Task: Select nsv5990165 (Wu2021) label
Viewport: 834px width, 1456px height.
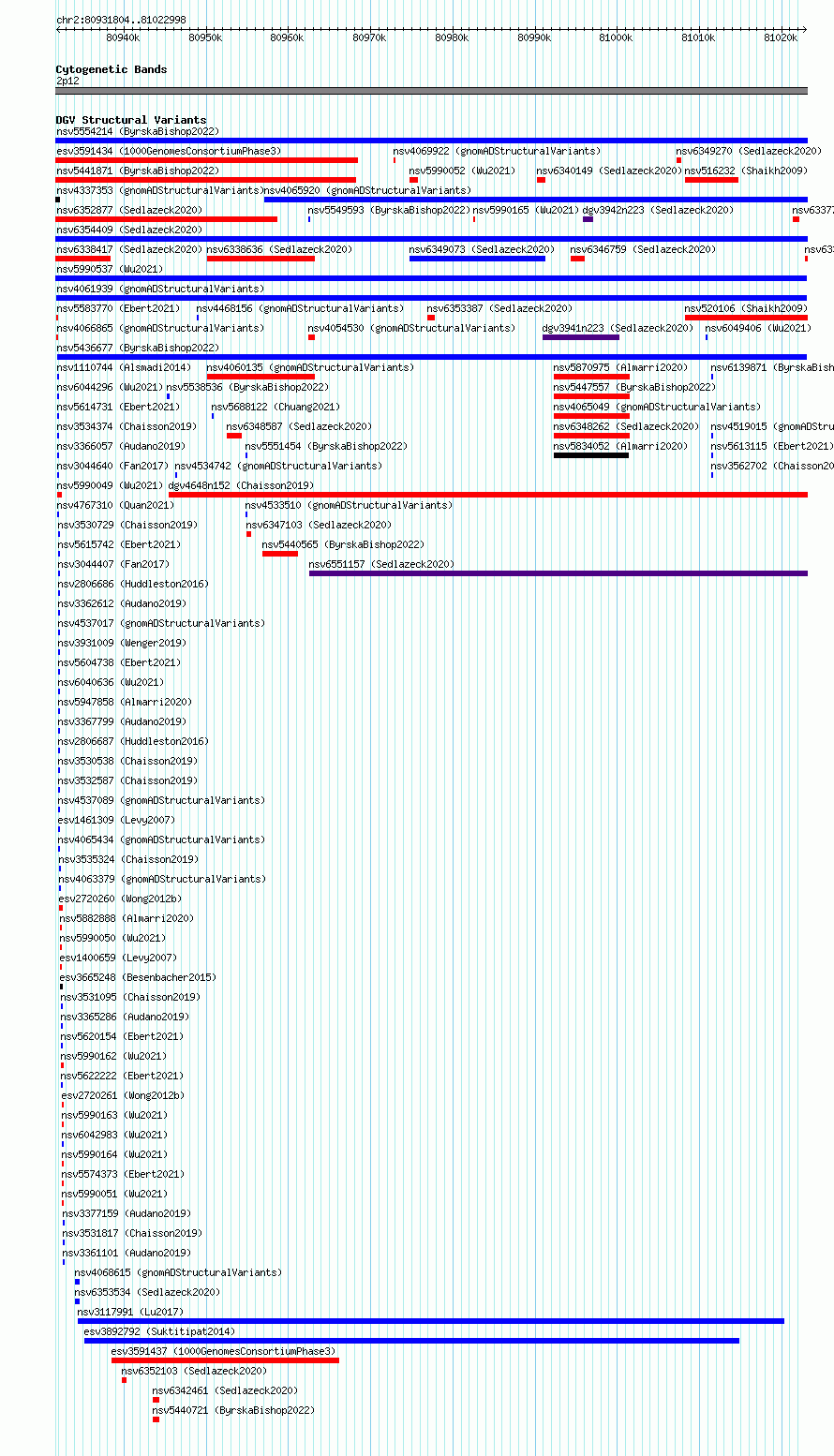Action: coord(527,210)
